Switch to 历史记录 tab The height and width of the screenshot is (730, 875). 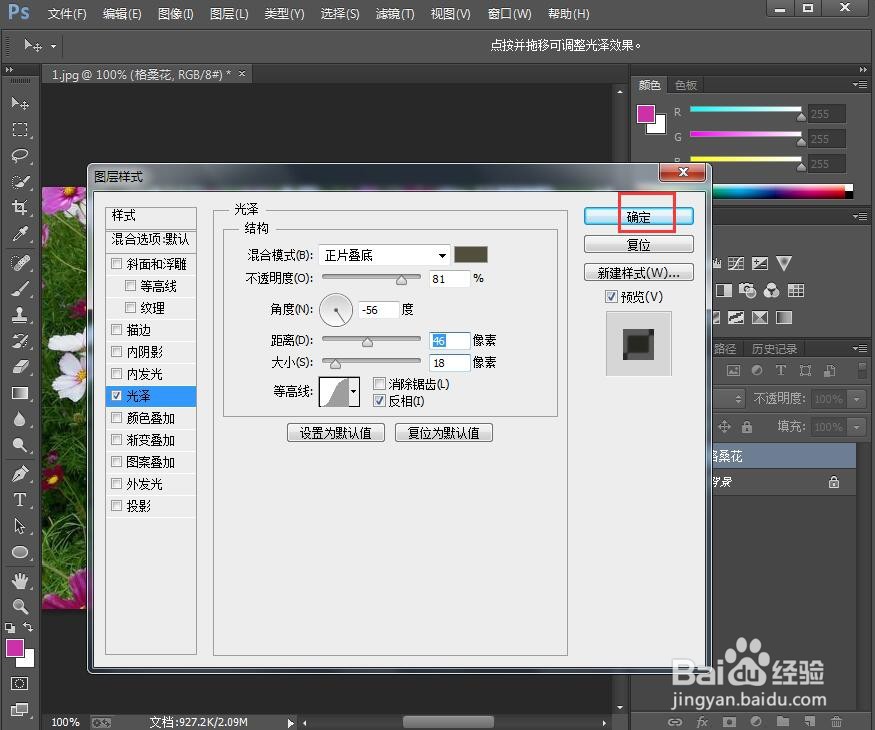774,349
